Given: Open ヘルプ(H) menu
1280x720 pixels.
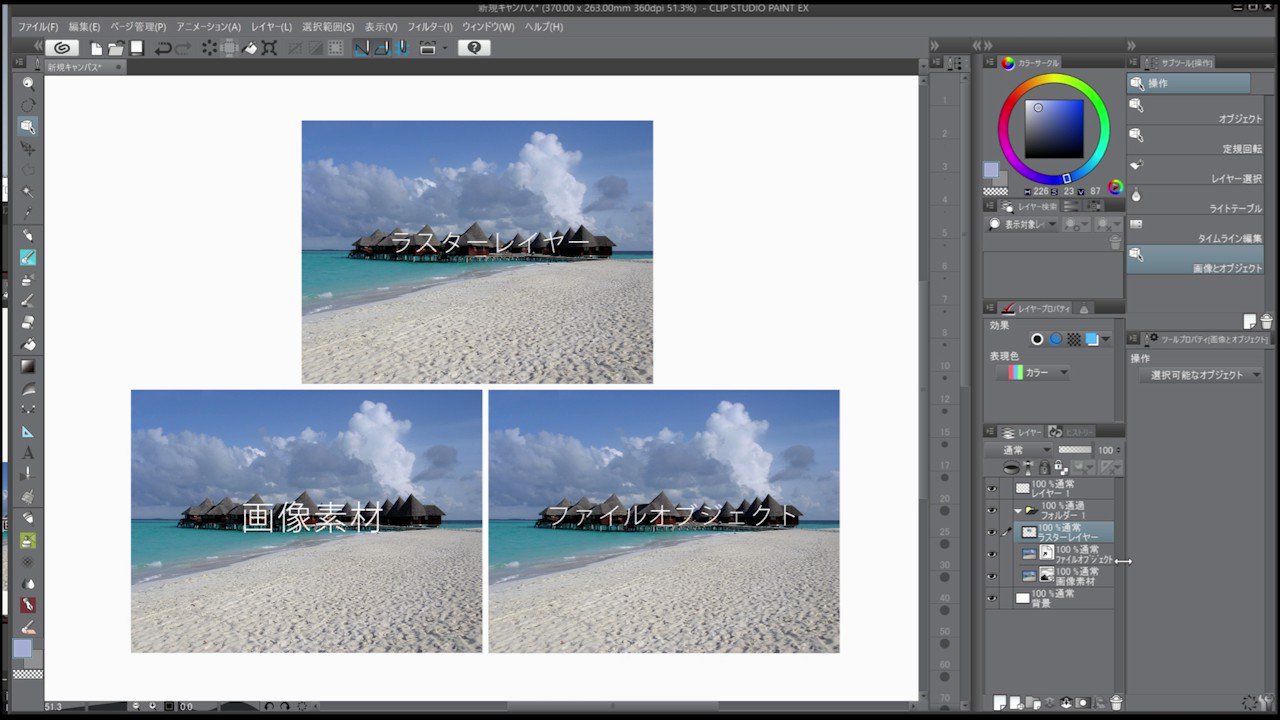Looking at the screenshot, I should point(543,26).
